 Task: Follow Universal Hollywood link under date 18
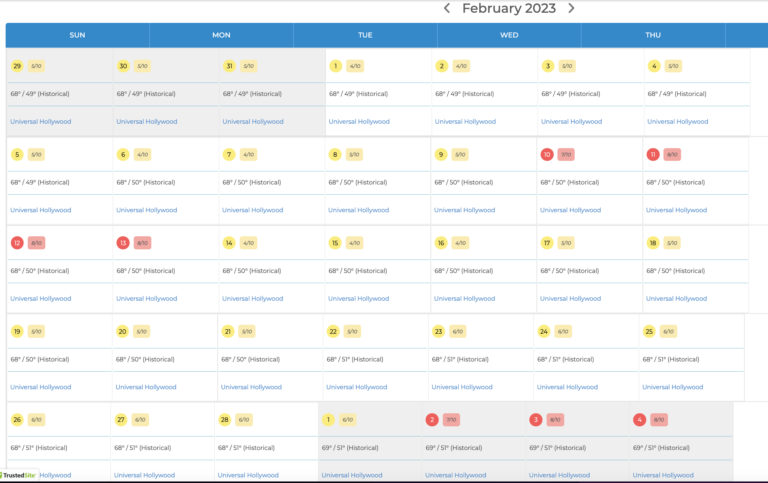(677, 298)
